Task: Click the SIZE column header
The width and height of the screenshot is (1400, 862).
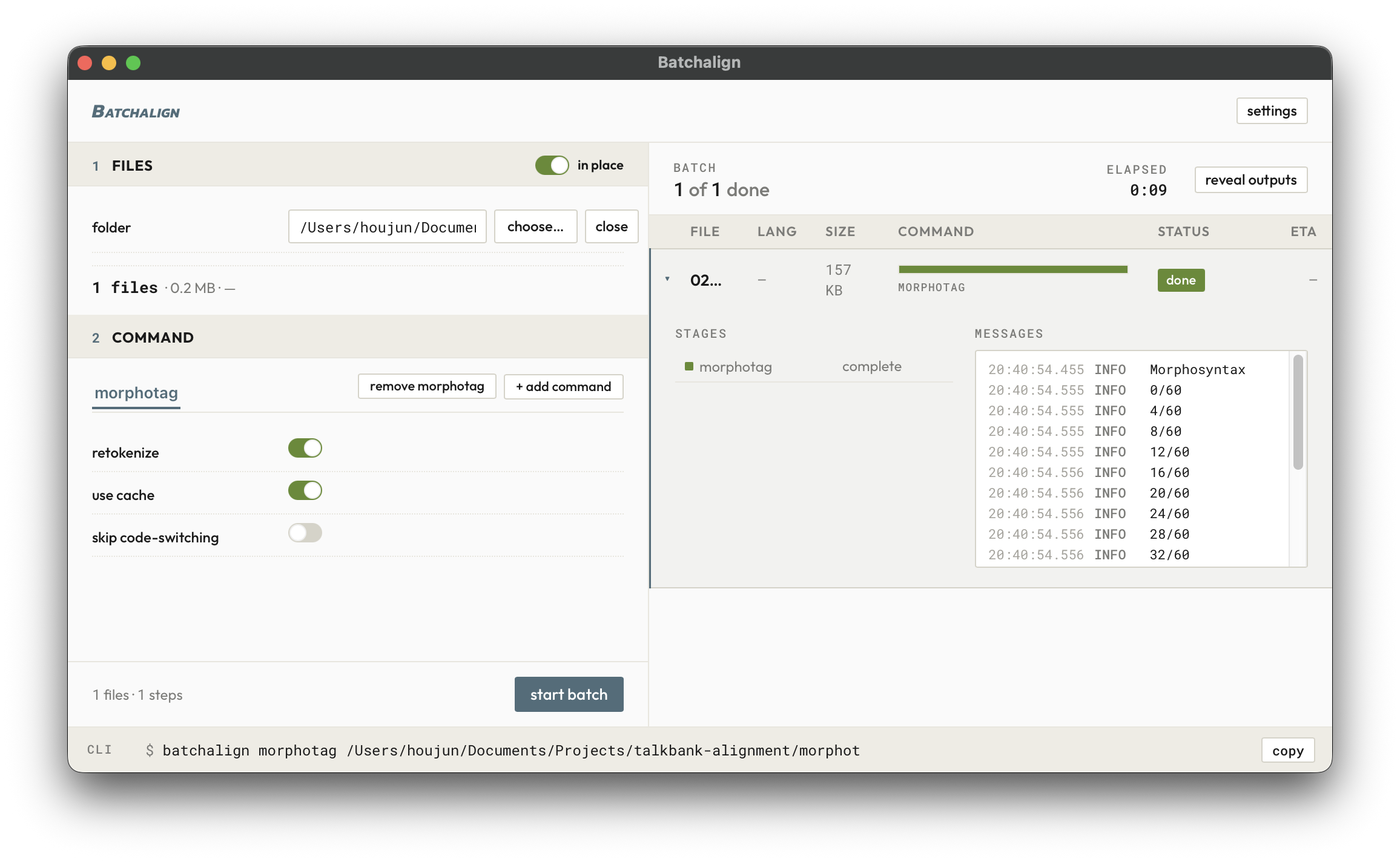Action: pyautogui.click(x=840, y=231)
